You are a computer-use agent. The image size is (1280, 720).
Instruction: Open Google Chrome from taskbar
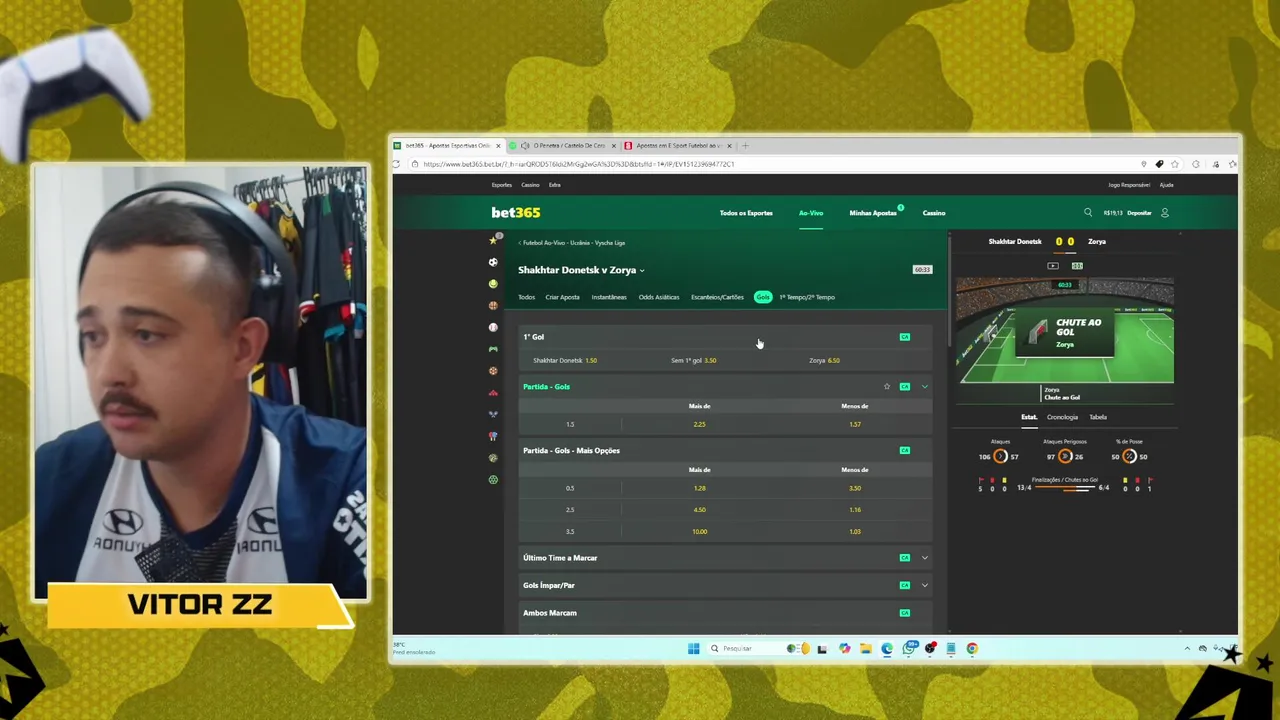[972, 648]
